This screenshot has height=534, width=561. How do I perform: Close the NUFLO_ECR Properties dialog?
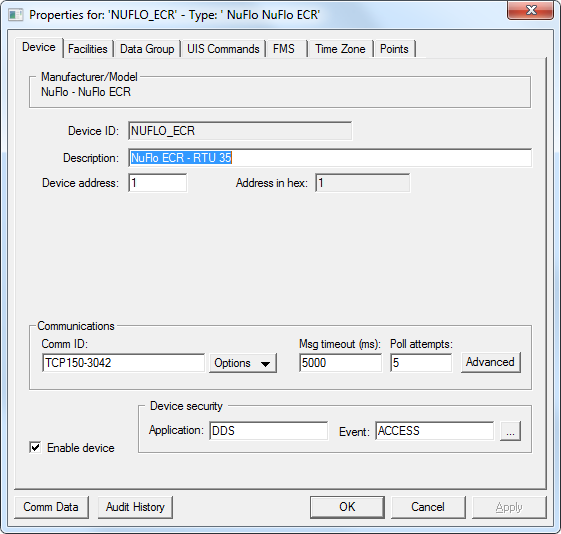[531, 10]
